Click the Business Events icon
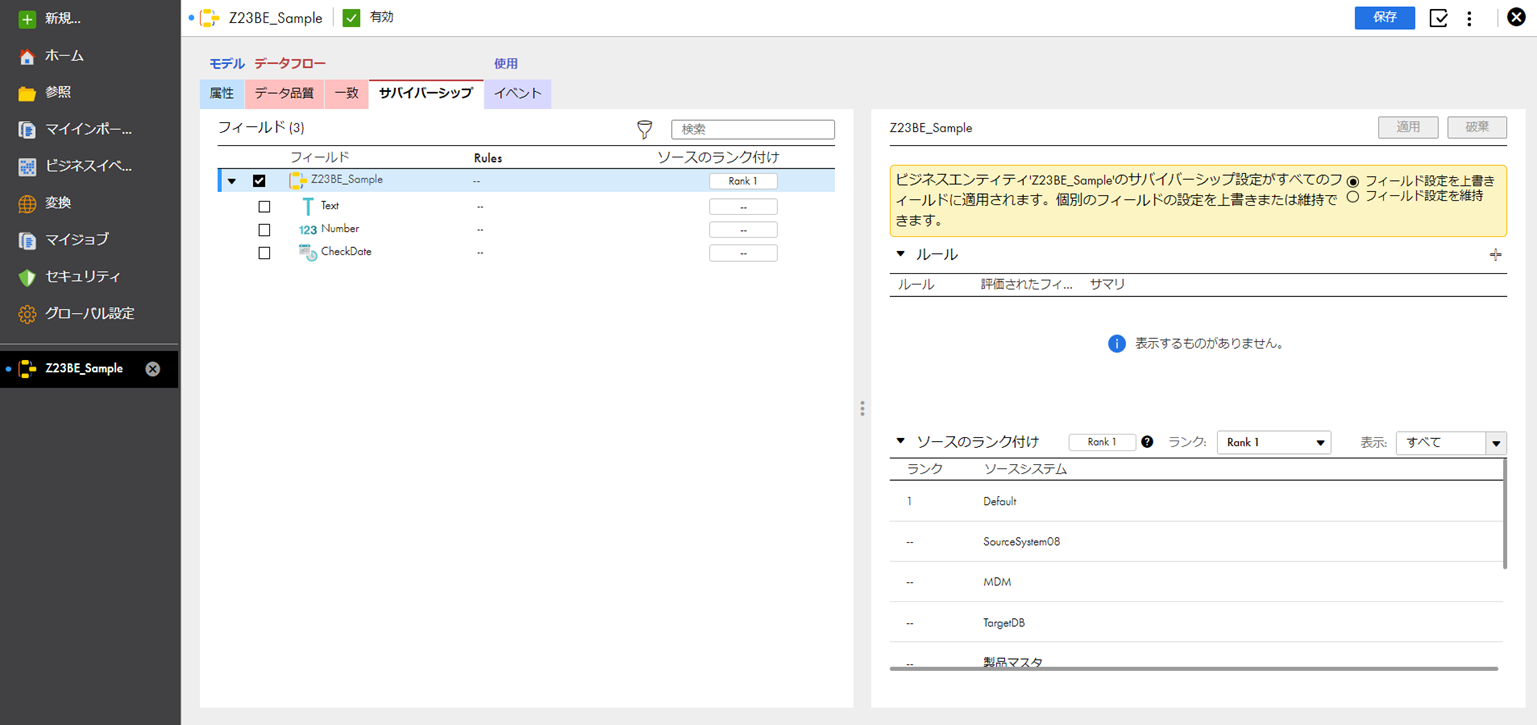The image size is (1537, 725). pos(27,167)
